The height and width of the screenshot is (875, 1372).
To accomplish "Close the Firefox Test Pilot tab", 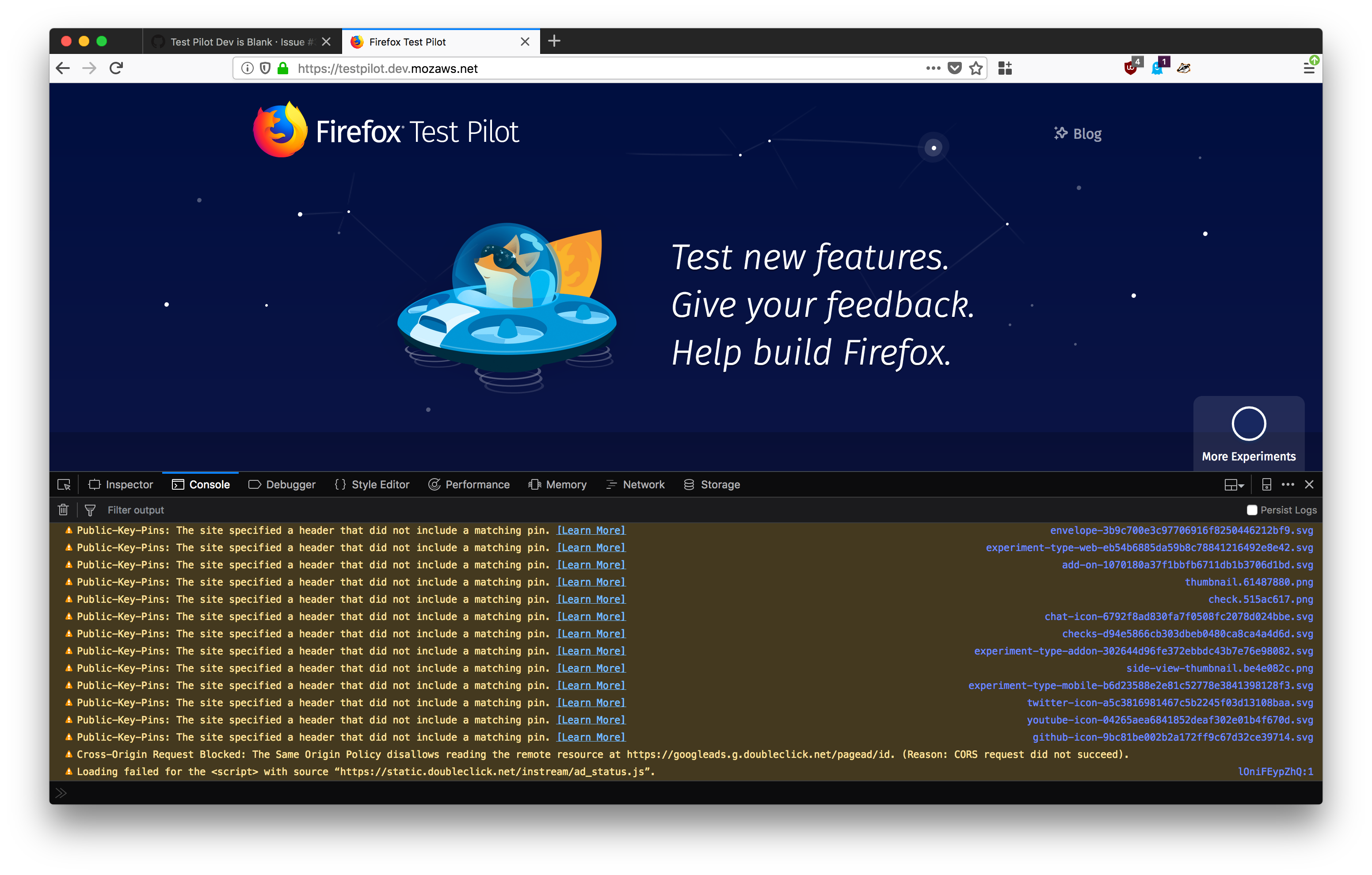I will tap(525, 42).
